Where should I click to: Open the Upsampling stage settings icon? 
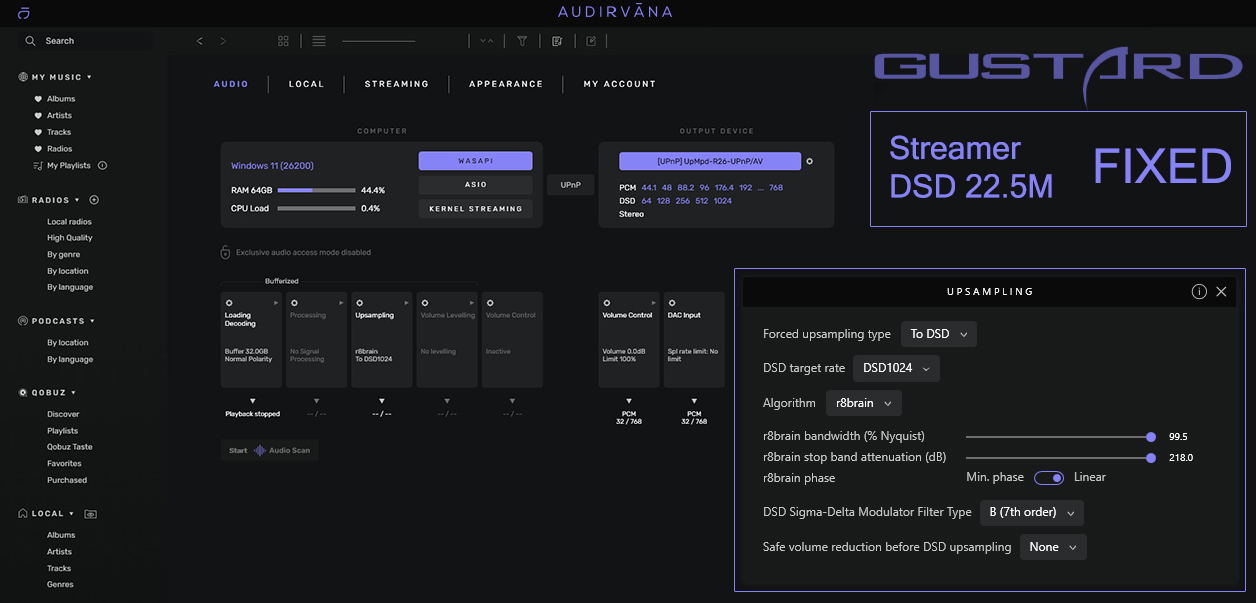[x=358, y=302]
